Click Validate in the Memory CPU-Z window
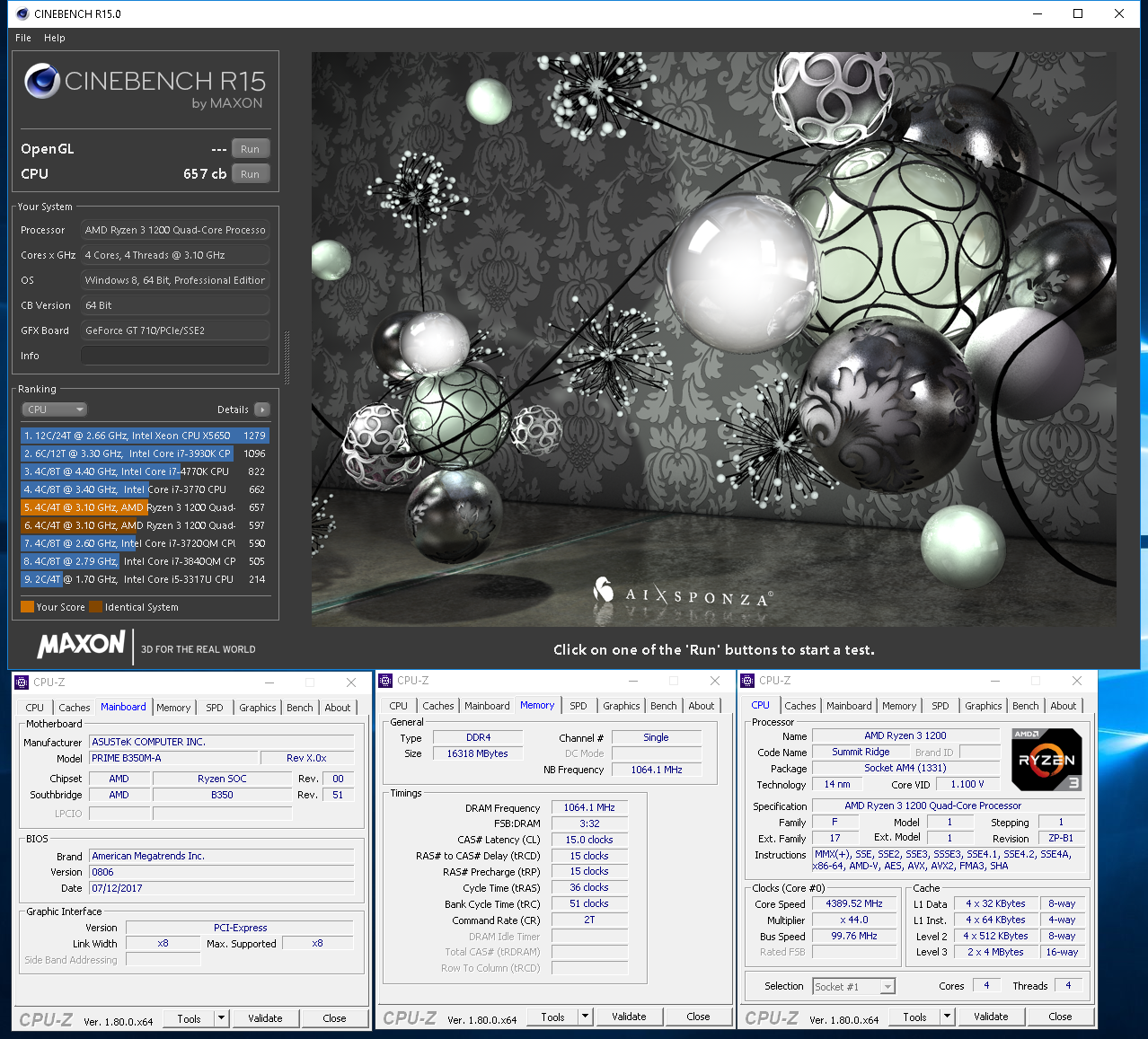The height and width of the screenshot is (1039, 1148). [629, 1017]
